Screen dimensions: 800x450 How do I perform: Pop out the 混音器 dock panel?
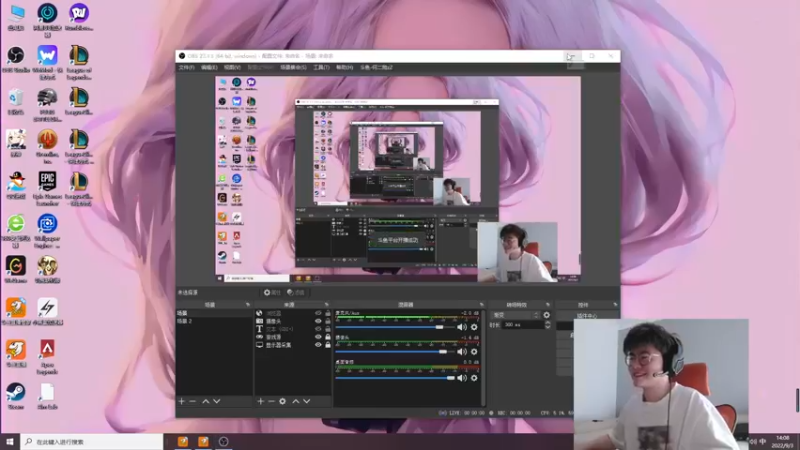coord(481,305)
